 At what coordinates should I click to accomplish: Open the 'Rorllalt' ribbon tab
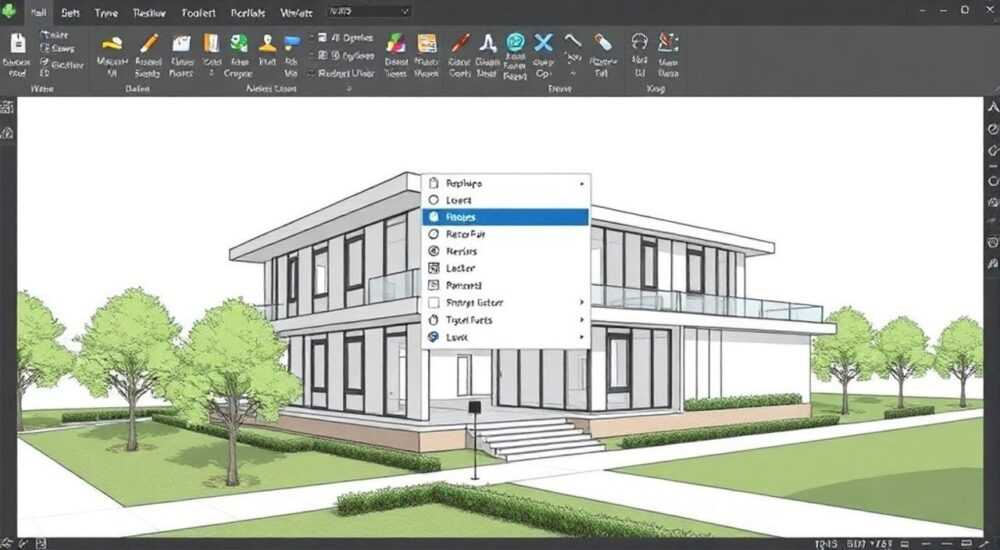point(248,13)
